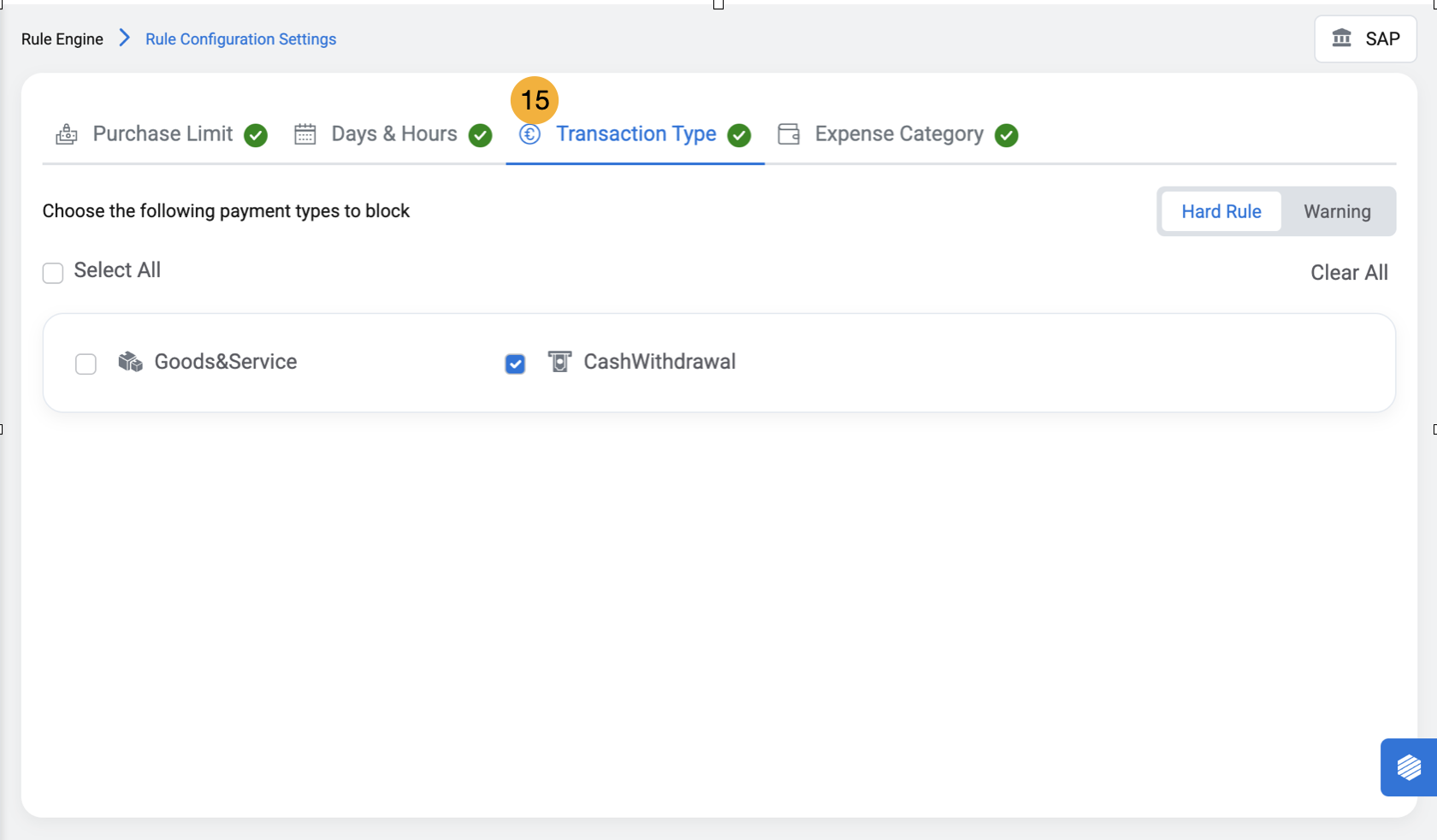Enable the Goods&Service checkbox
Image resolution: width=1437 pixels, height=840 pixels.
click(x=86, y=364)
